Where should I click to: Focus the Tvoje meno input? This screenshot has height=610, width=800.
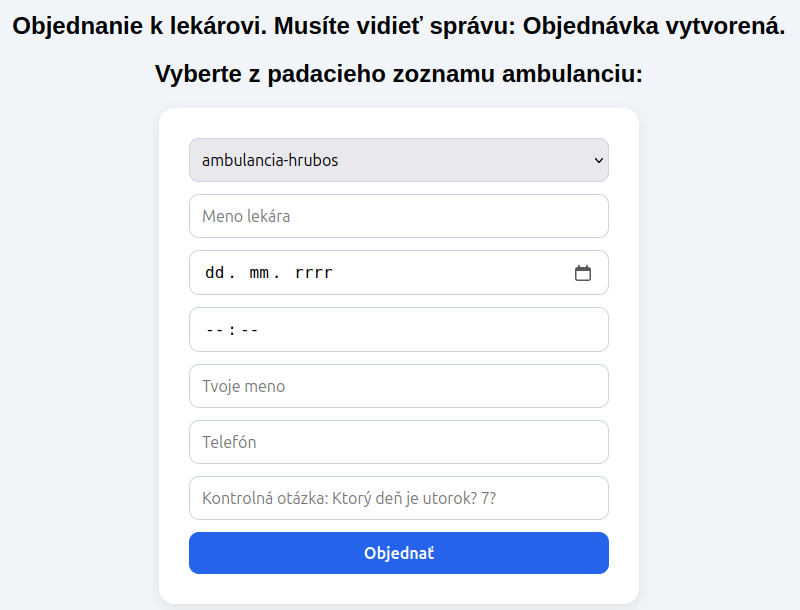[x=398, y=386]
